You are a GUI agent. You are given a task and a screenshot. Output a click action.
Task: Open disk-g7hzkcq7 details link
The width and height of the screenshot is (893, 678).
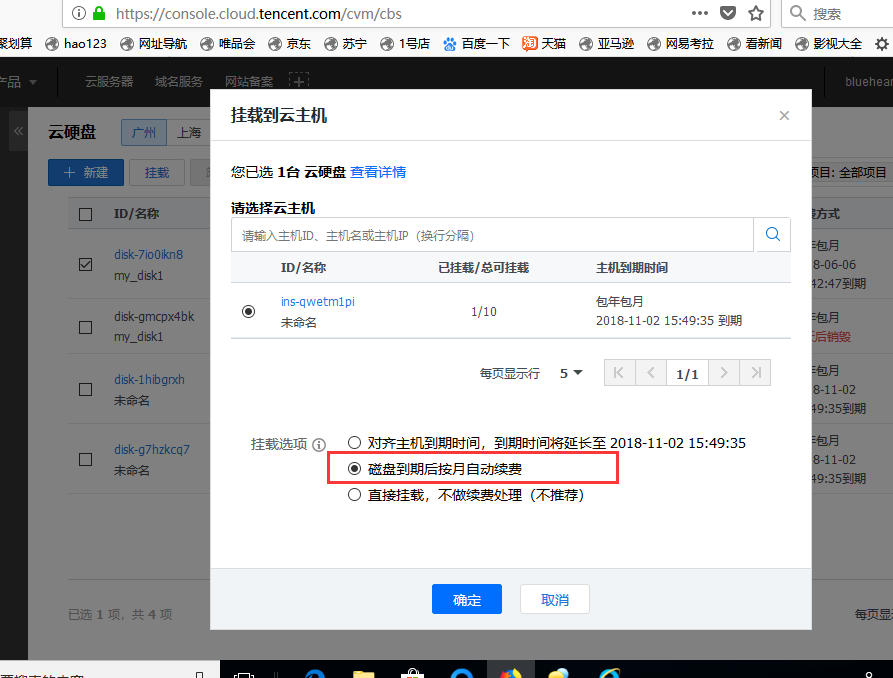[x=151, y=450]
